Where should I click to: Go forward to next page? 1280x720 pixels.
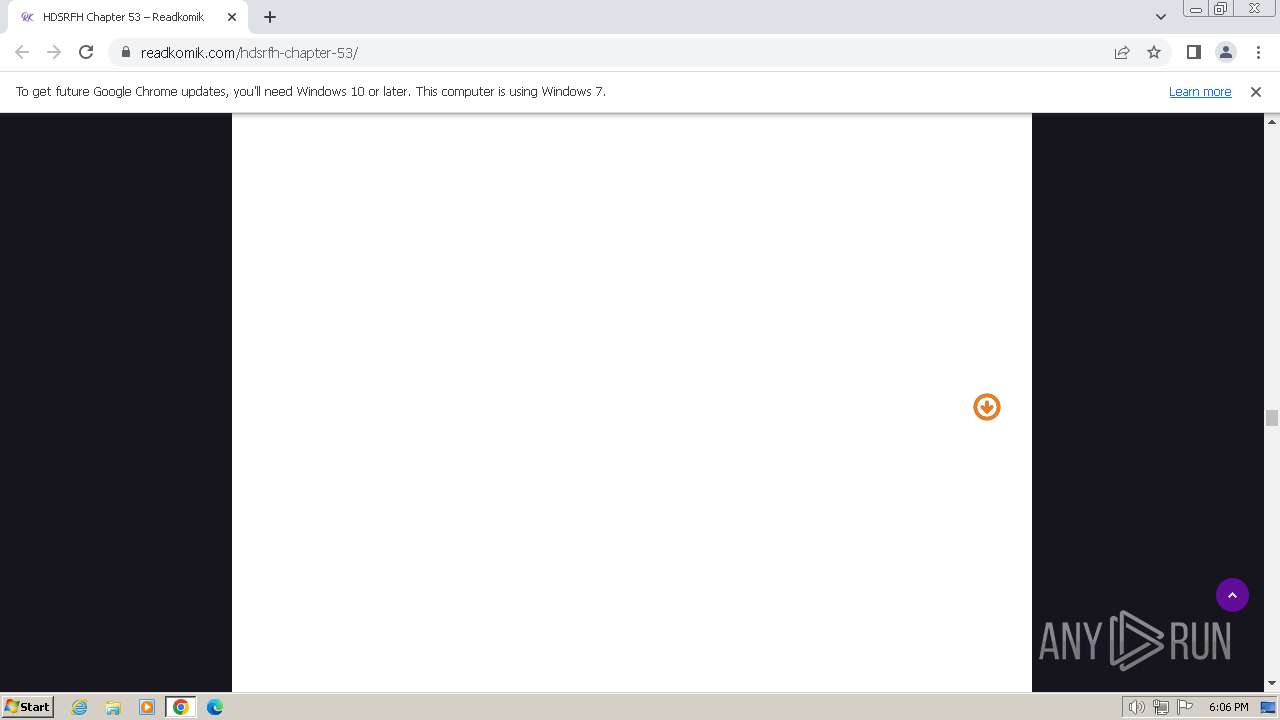54,52
